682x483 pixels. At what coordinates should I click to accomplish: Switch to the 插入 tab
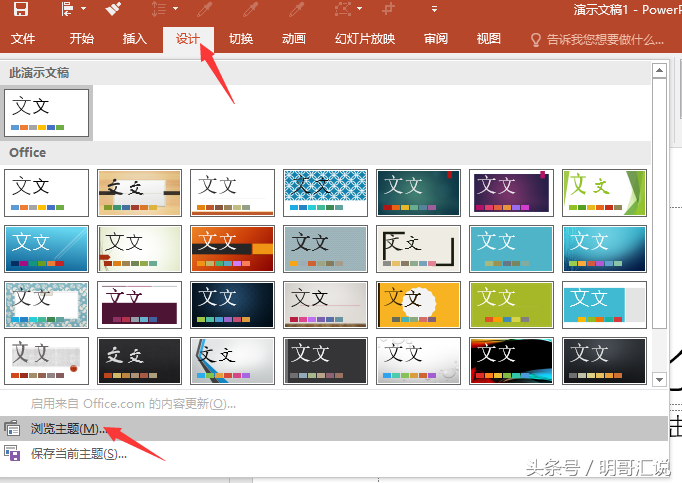tap(135, 39)
